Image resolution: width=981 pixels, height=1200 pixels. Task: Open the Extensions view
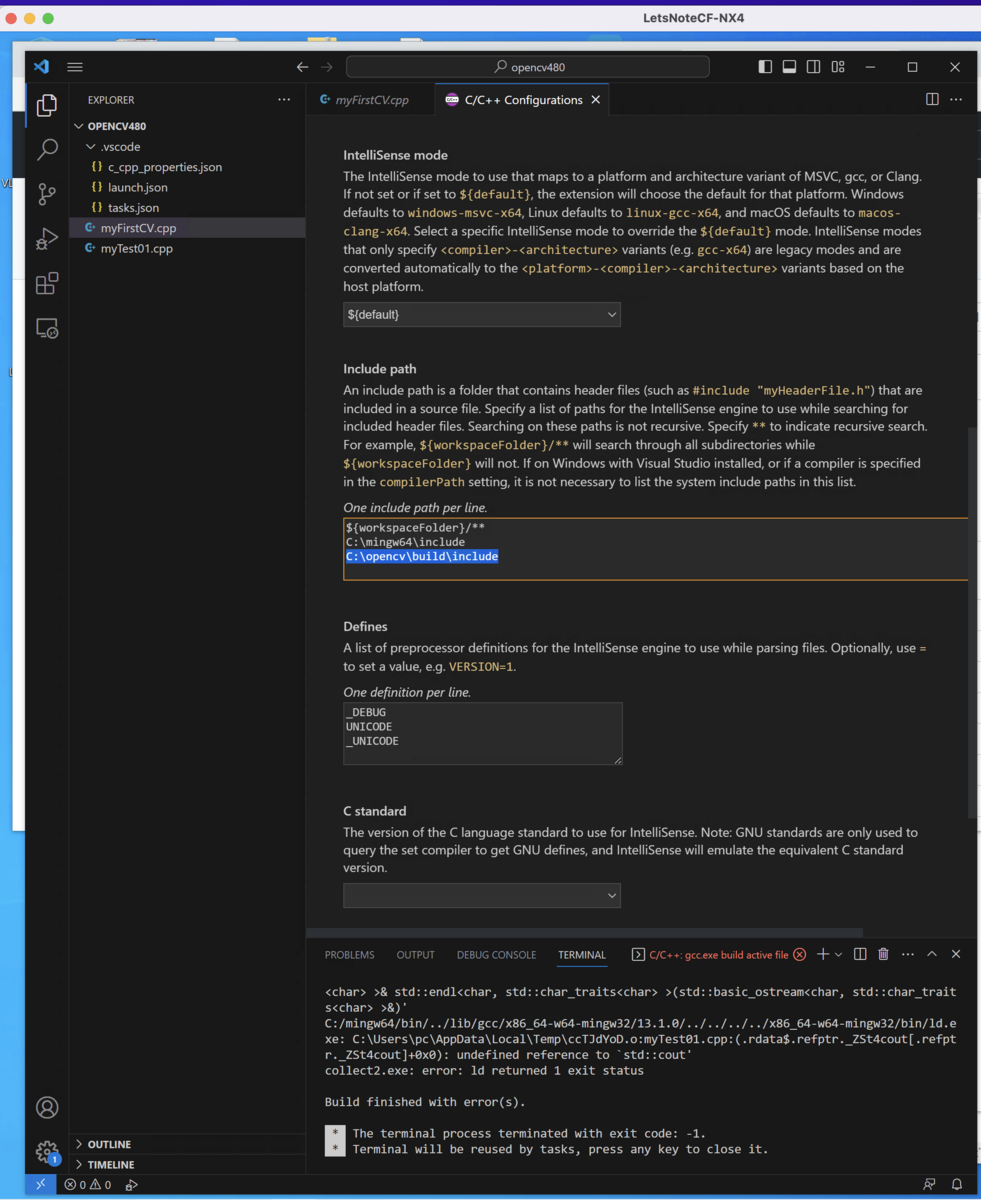click(x=47, y=283)
